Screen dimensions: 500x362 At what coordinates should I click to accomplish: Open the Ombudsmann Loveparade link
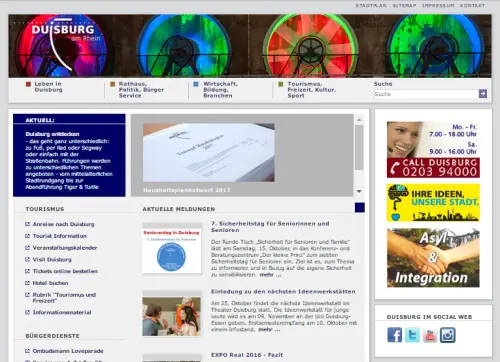[68, 351]
